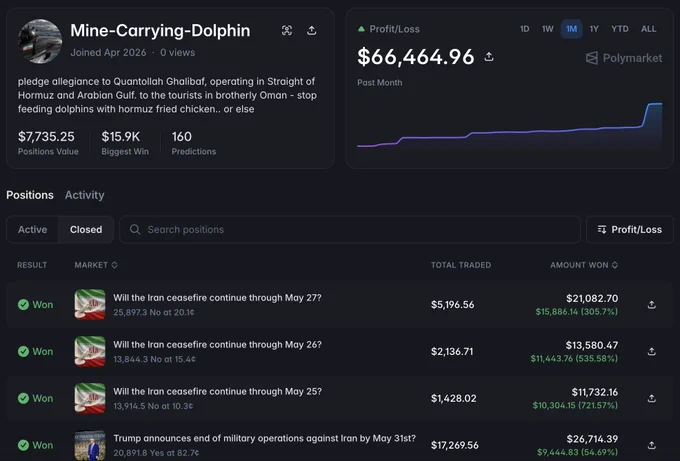This screenshot has width=680, height=461.
Task: Select the ALL timeframe
Action: tap(648, 29)
